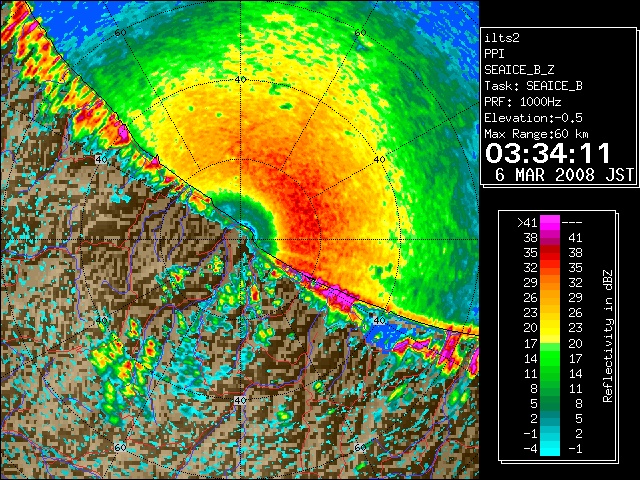Screen dimensions: 640x480
Task: Click the 60 range label in the upper-right map area
Action: pyautogui.click(x=360, y=33)
